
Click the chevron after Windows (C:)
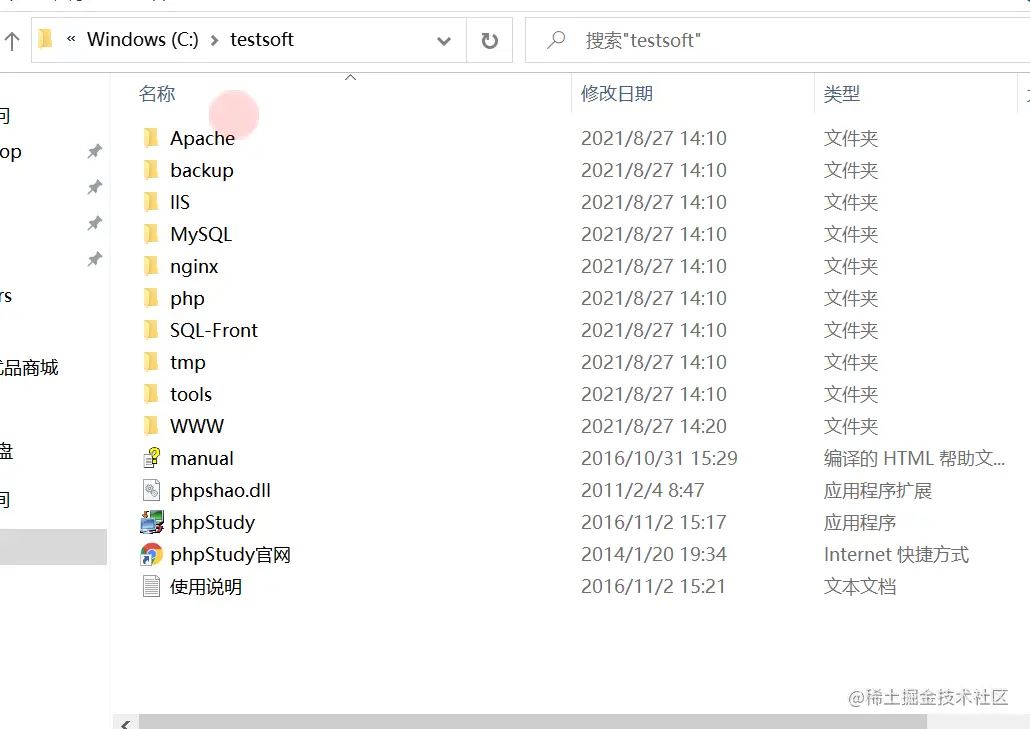[x=214, y=40]
